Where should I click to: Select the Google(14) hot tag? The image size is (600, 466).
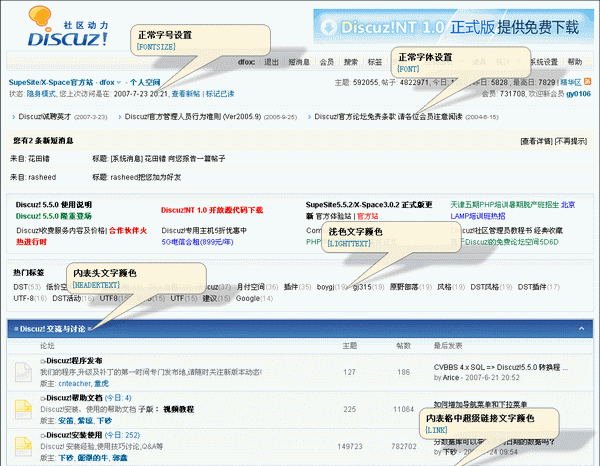coord(254,298)
